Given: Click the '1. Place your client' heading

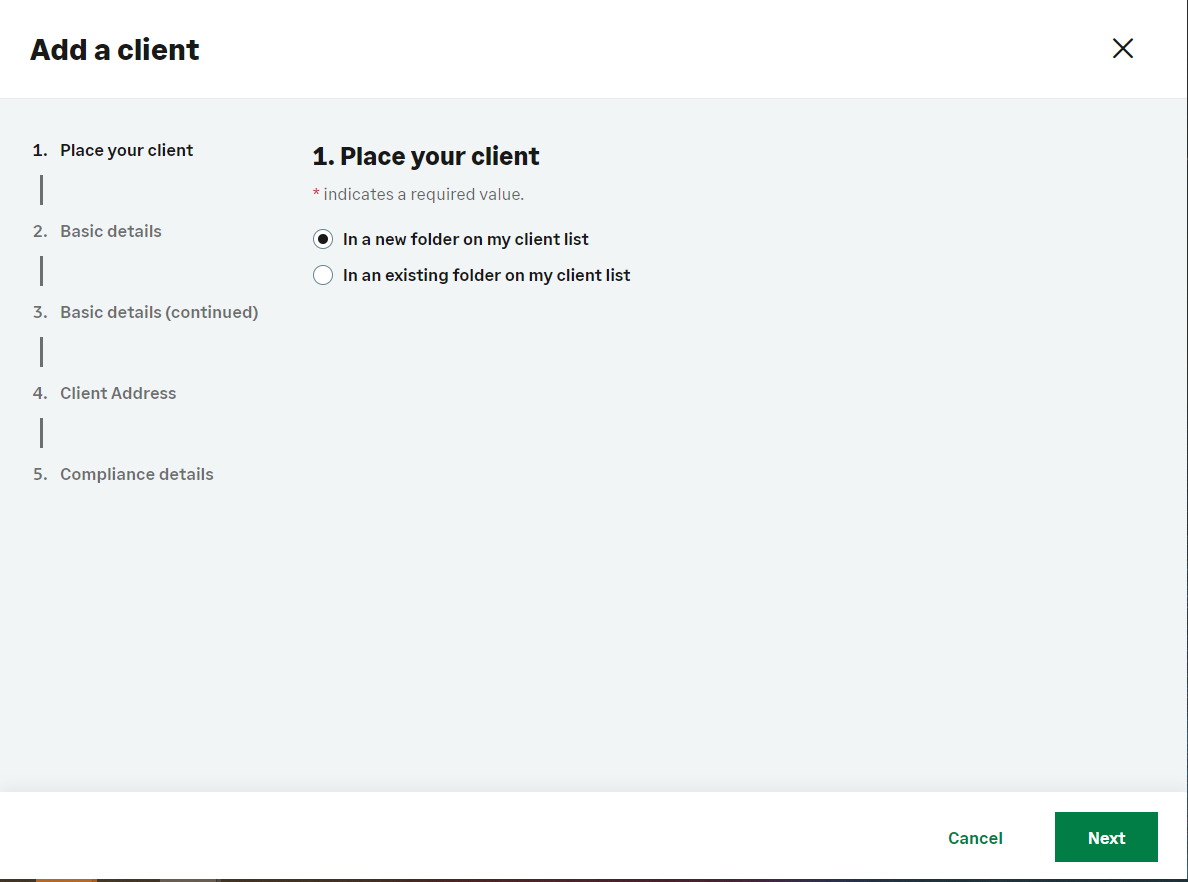Looking at the screenshot, I should 426,156.
